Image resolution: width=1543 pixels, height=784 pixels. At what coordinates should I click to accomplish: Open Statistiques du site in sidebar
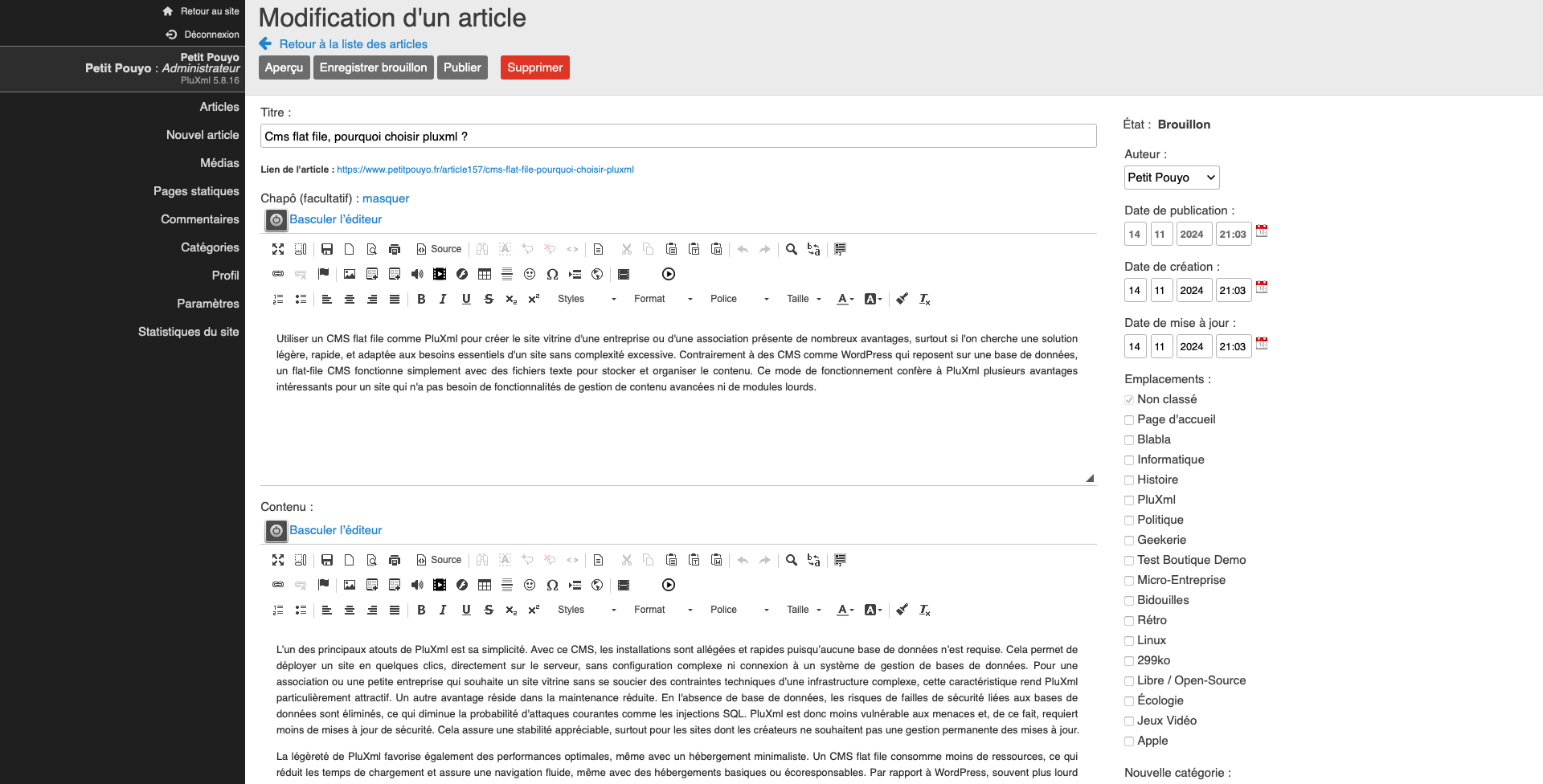coord(188,332)
